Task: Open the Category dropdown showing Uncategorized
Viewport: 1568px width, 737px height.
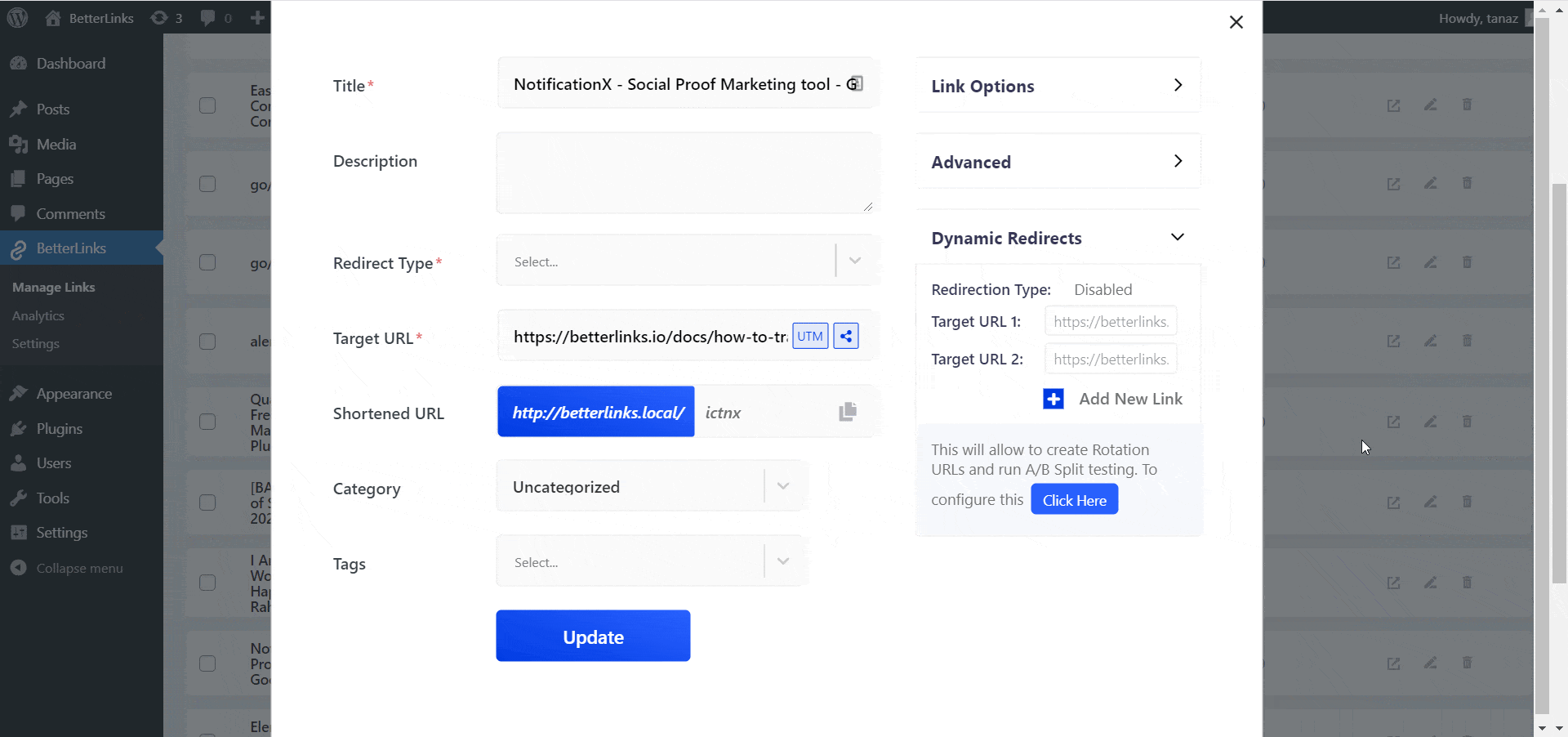Action: pos(782,485)
